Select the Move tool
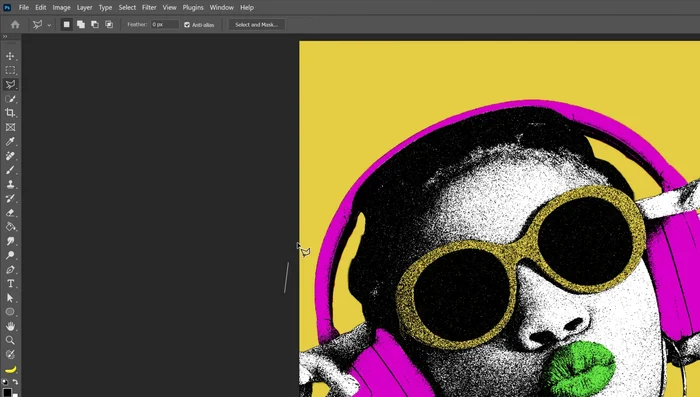700x397 pixels. (x=10, y=56)
